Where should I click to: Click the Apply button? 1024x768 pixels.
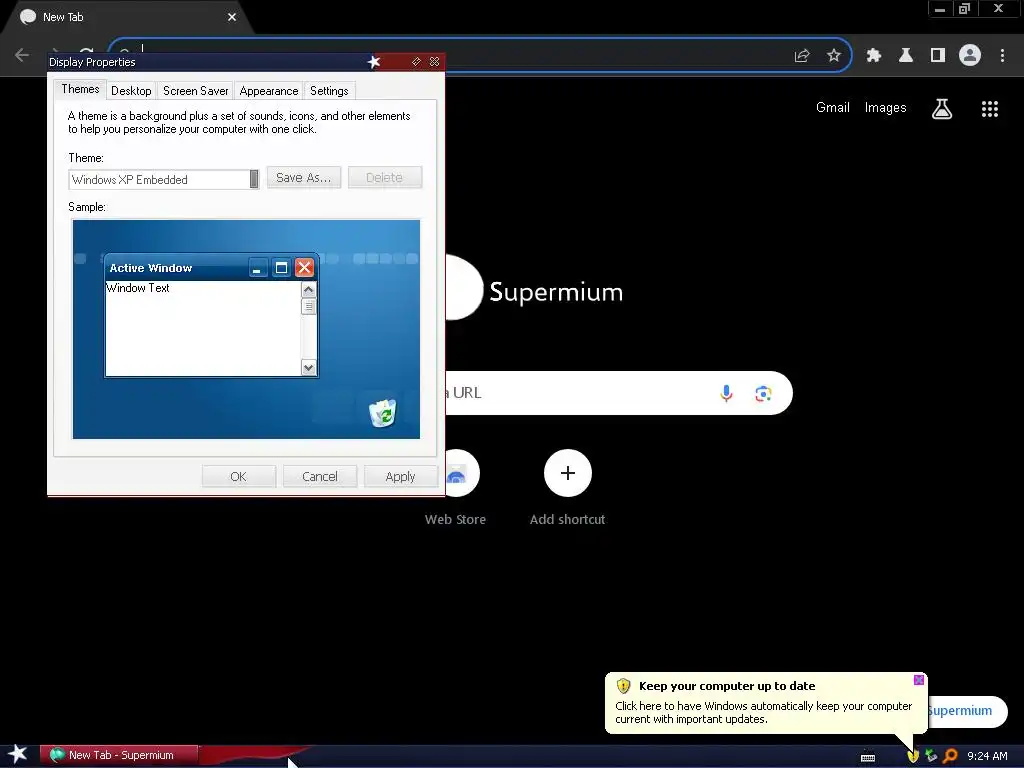click(400, 477)
